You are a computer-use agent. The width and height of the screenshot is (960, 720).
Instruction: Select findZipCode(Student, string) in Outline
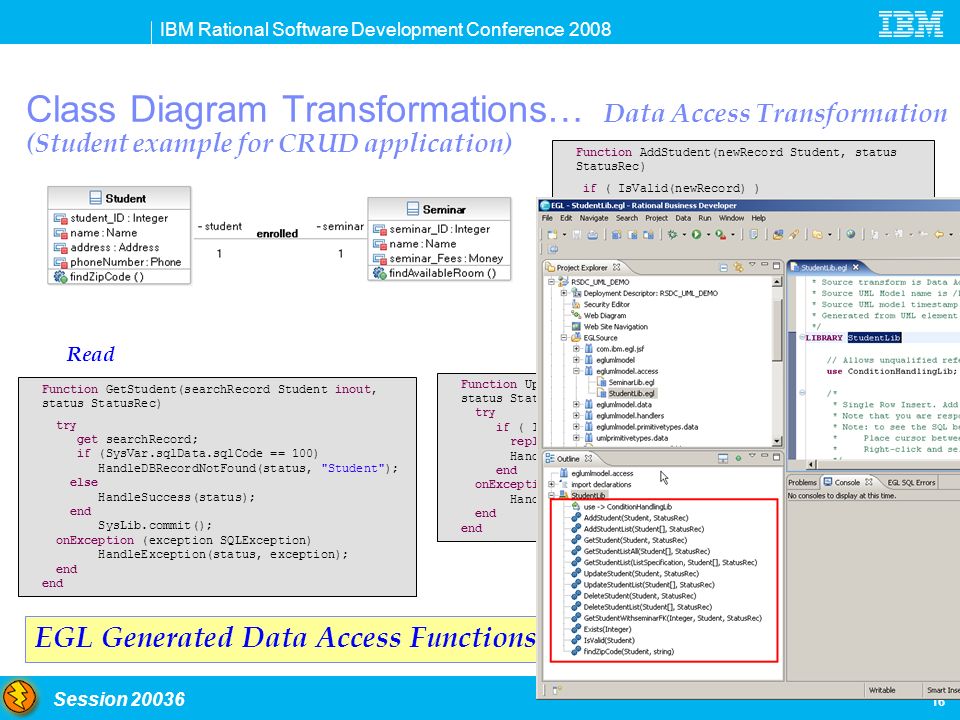[x=628, y=651]
